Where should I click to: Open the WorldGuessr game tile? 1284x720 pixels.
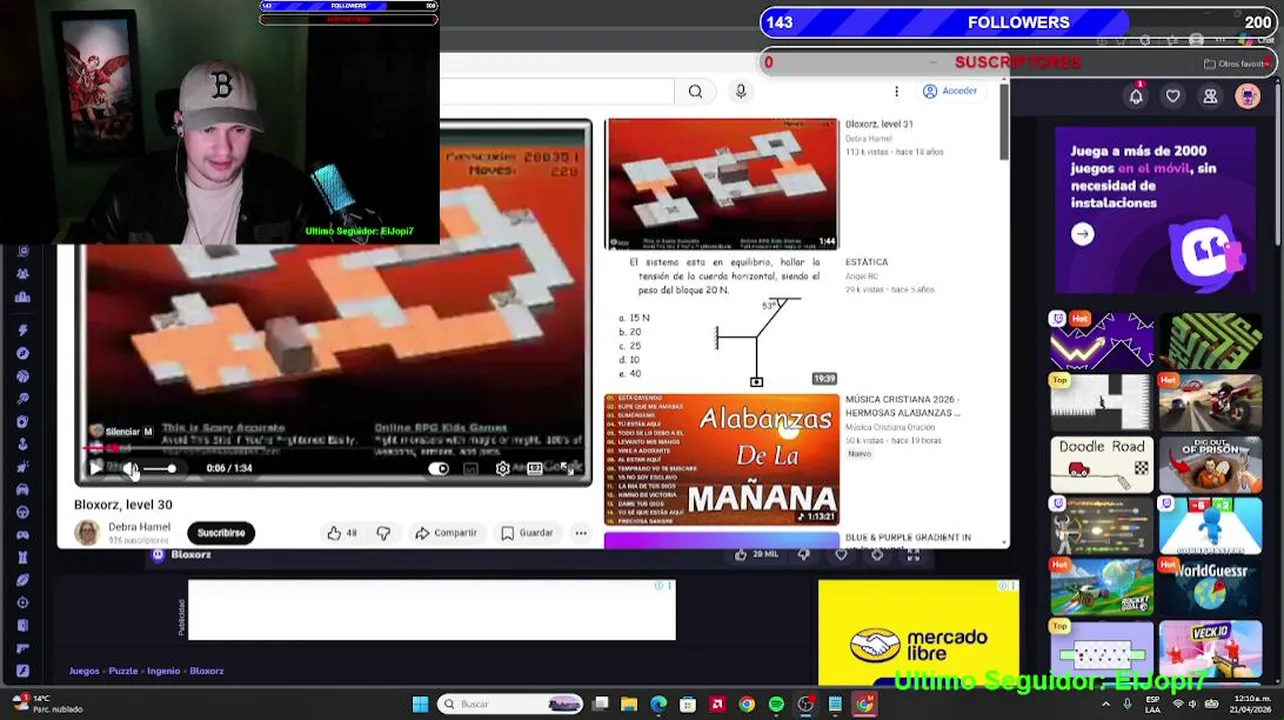[x=1210, y=589]
